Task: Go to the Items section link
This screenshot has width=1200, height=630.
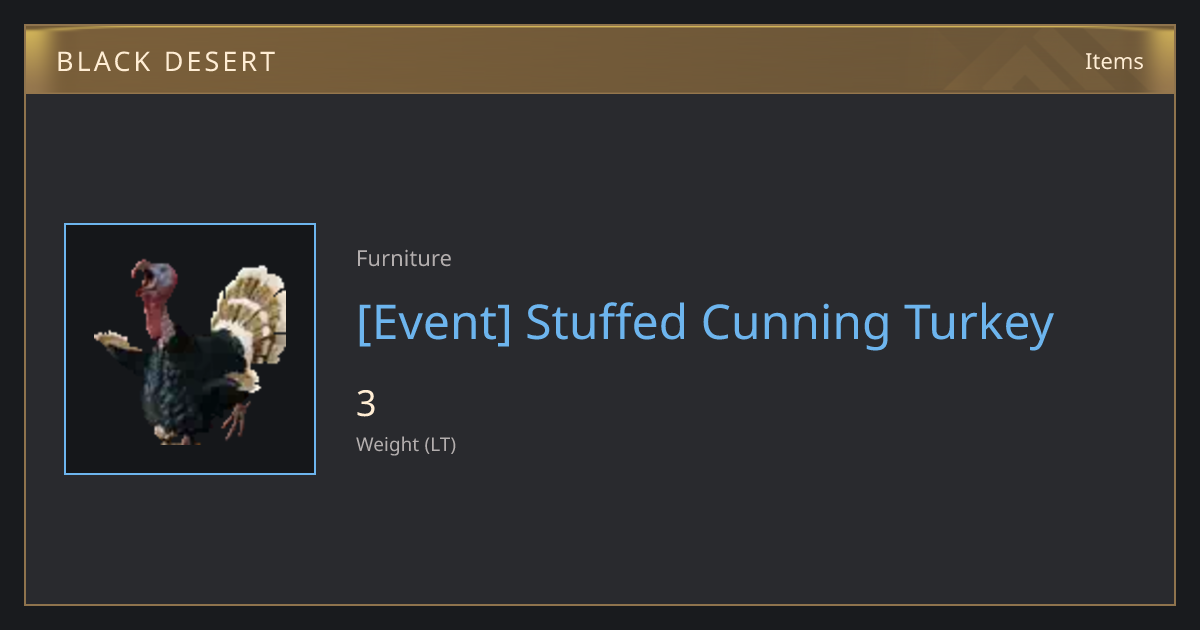Action: tap(1114, 61)
